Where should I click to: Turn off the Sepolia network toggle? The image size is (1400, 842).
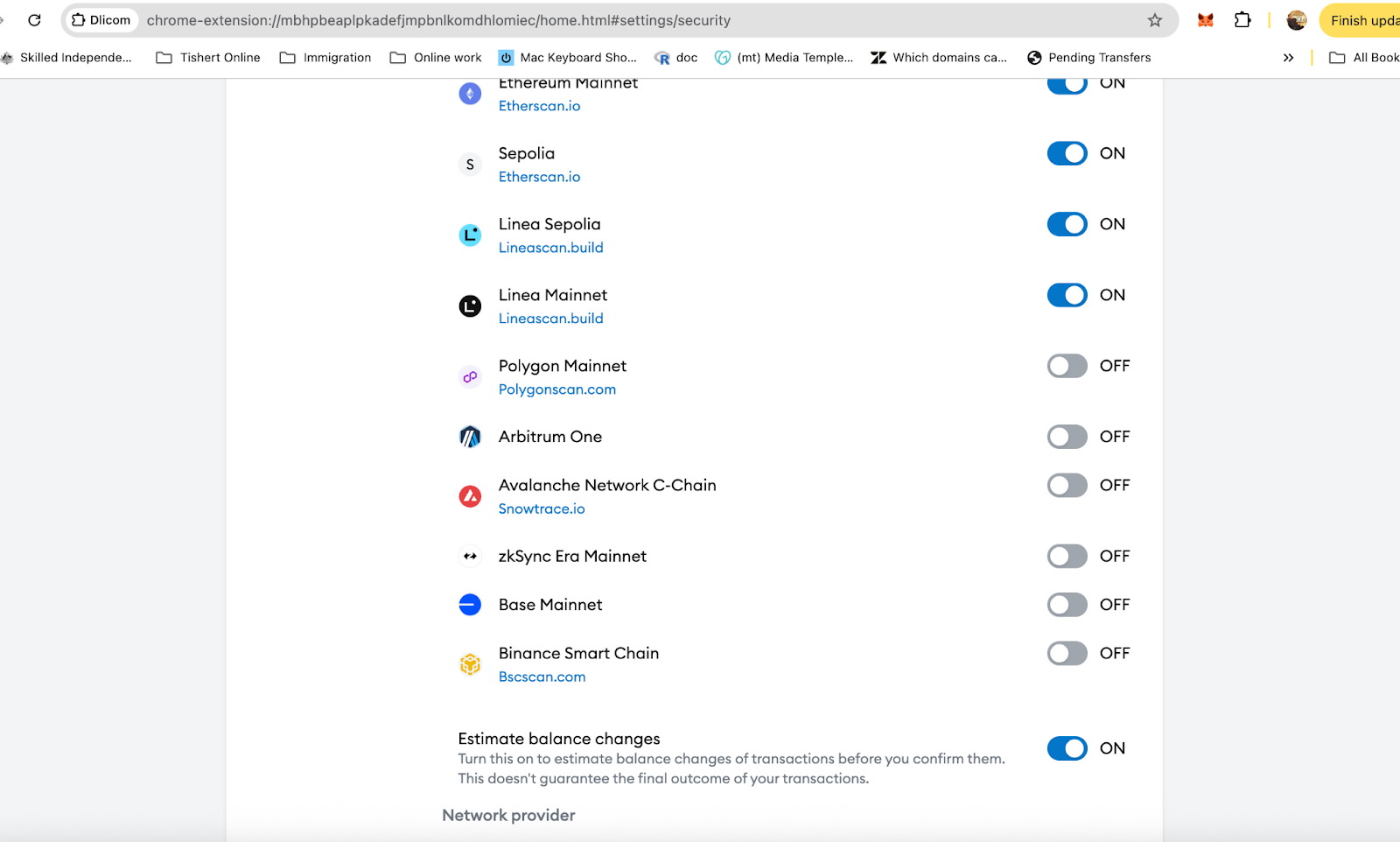1067,153
